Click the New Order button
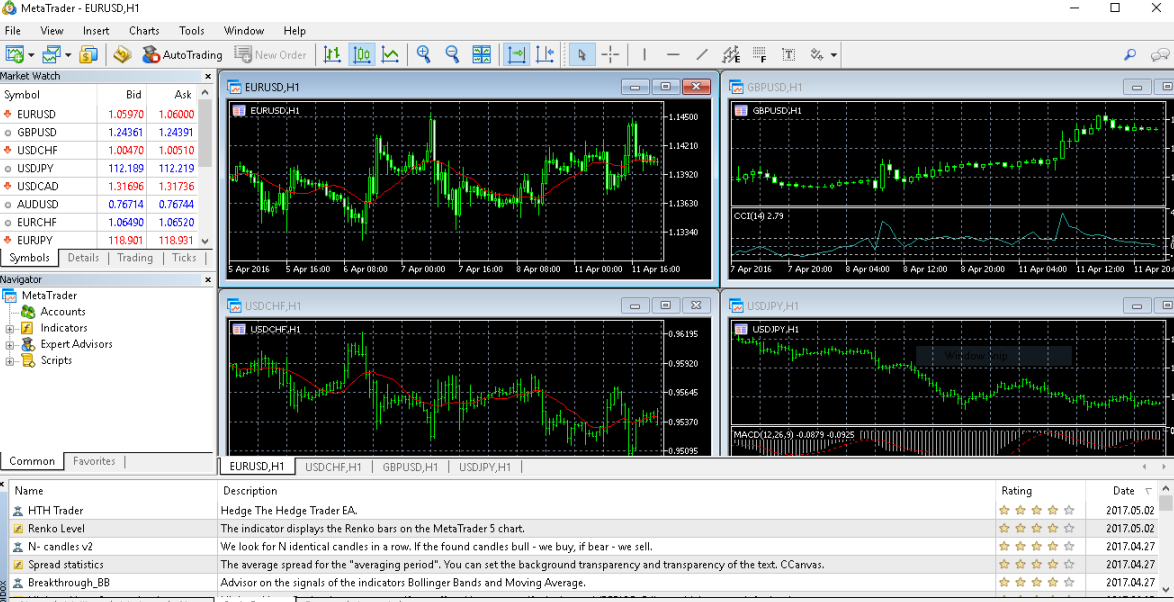Image resolution: width=1174 pixels, height=602 pixels. point(270,55)
